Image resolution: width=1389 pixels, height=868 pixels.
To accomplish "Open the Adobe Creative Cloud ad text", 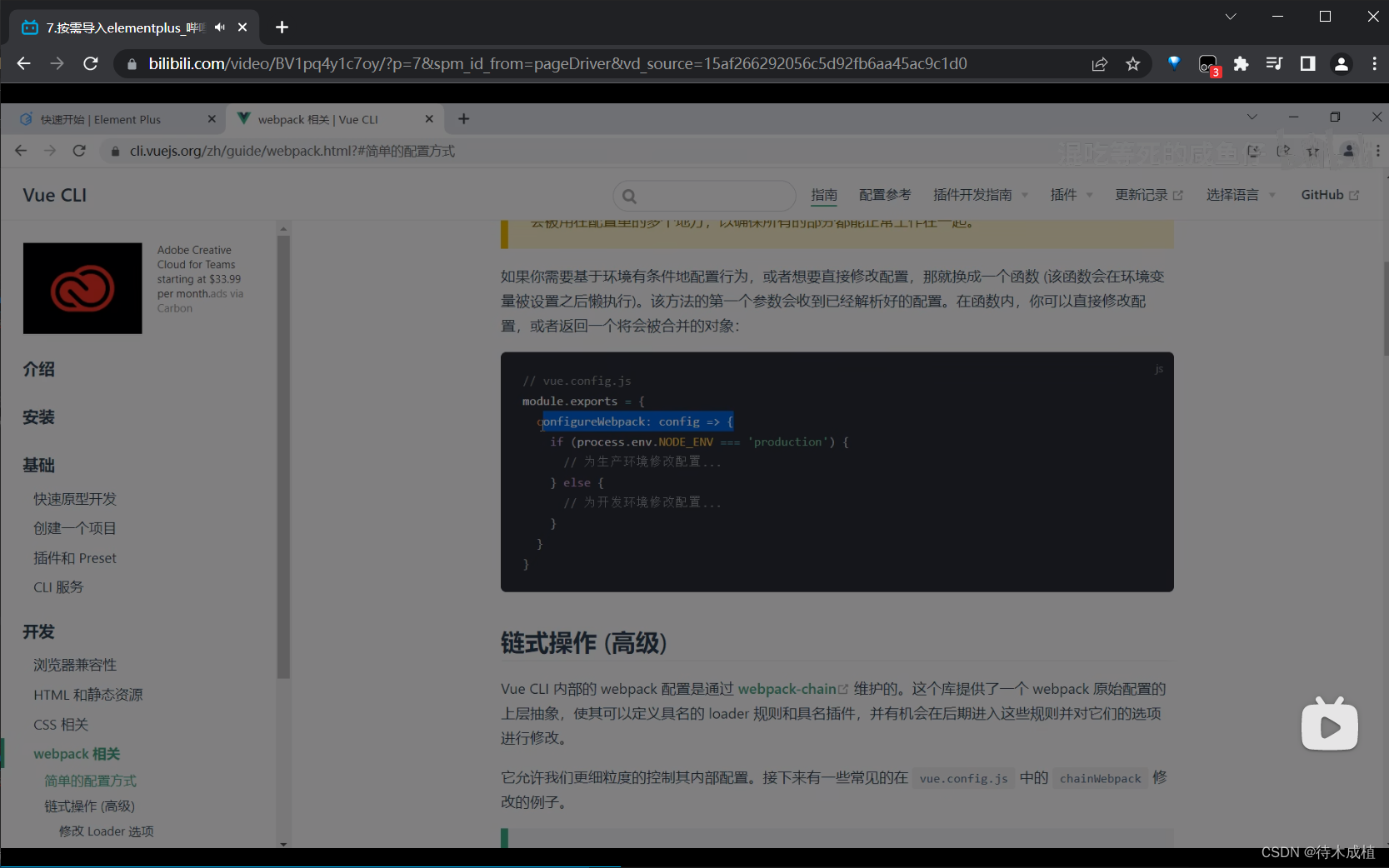I will point(200,272).
